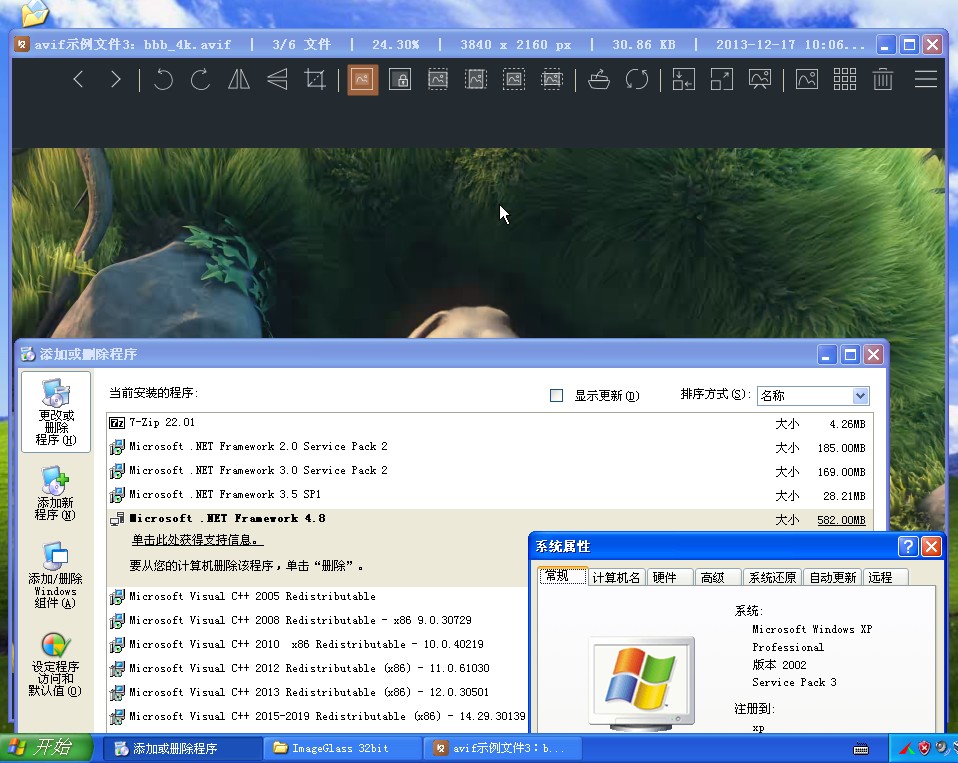Switch to the 硬件 tab
Viewport: 958px width, 763px height.
(670, 577)
